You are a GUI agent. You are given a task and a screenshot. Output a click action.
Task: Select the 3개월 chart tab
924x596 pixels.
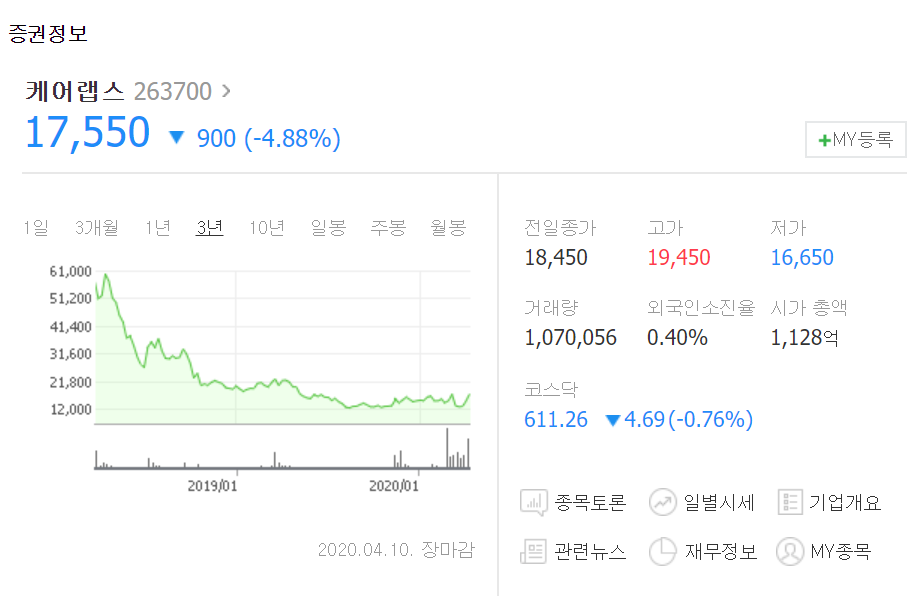95,228
